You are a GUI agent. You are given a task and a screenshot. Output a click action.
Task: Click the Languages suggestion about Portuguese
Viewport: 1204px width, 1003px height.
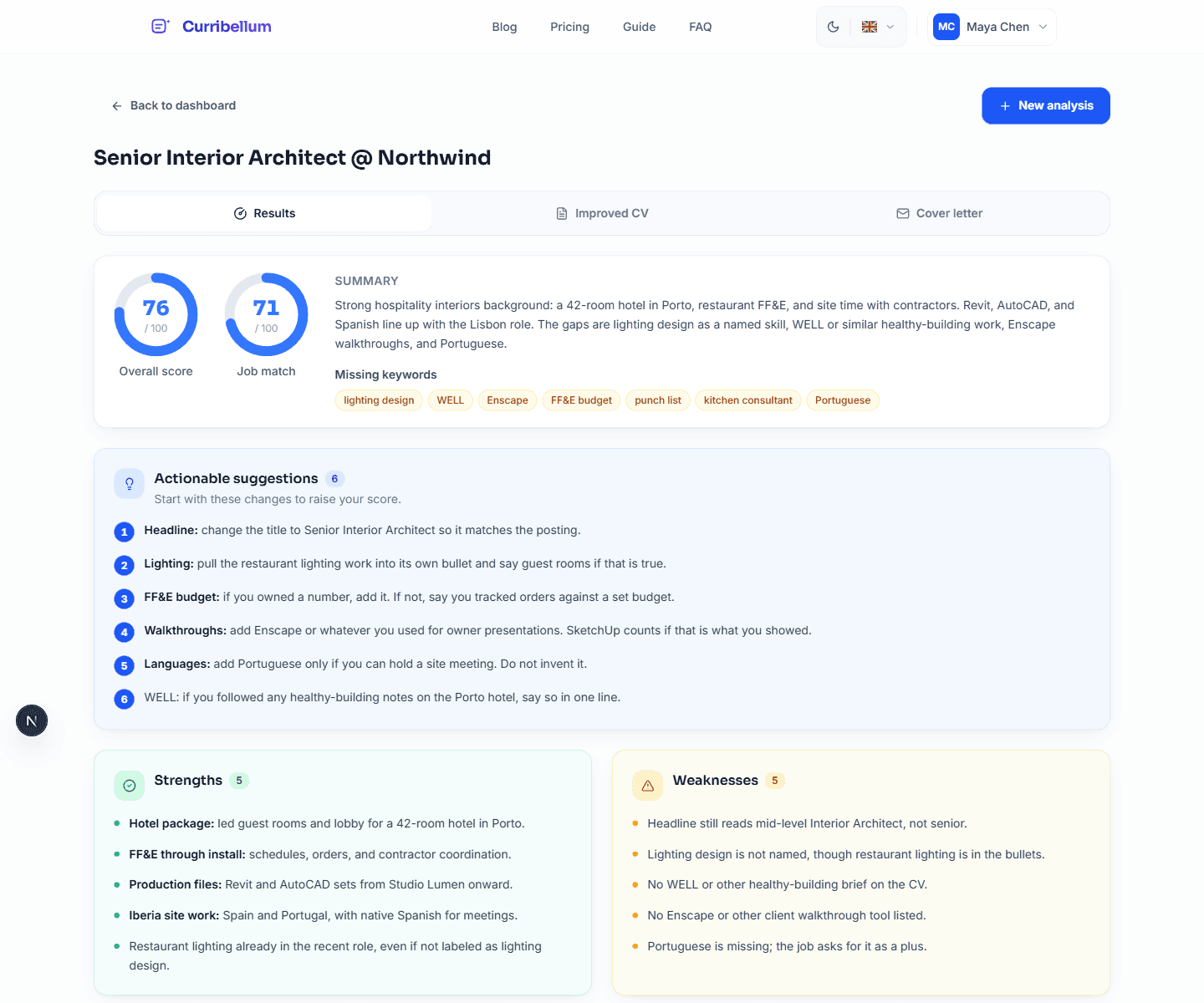coord(365,664)
